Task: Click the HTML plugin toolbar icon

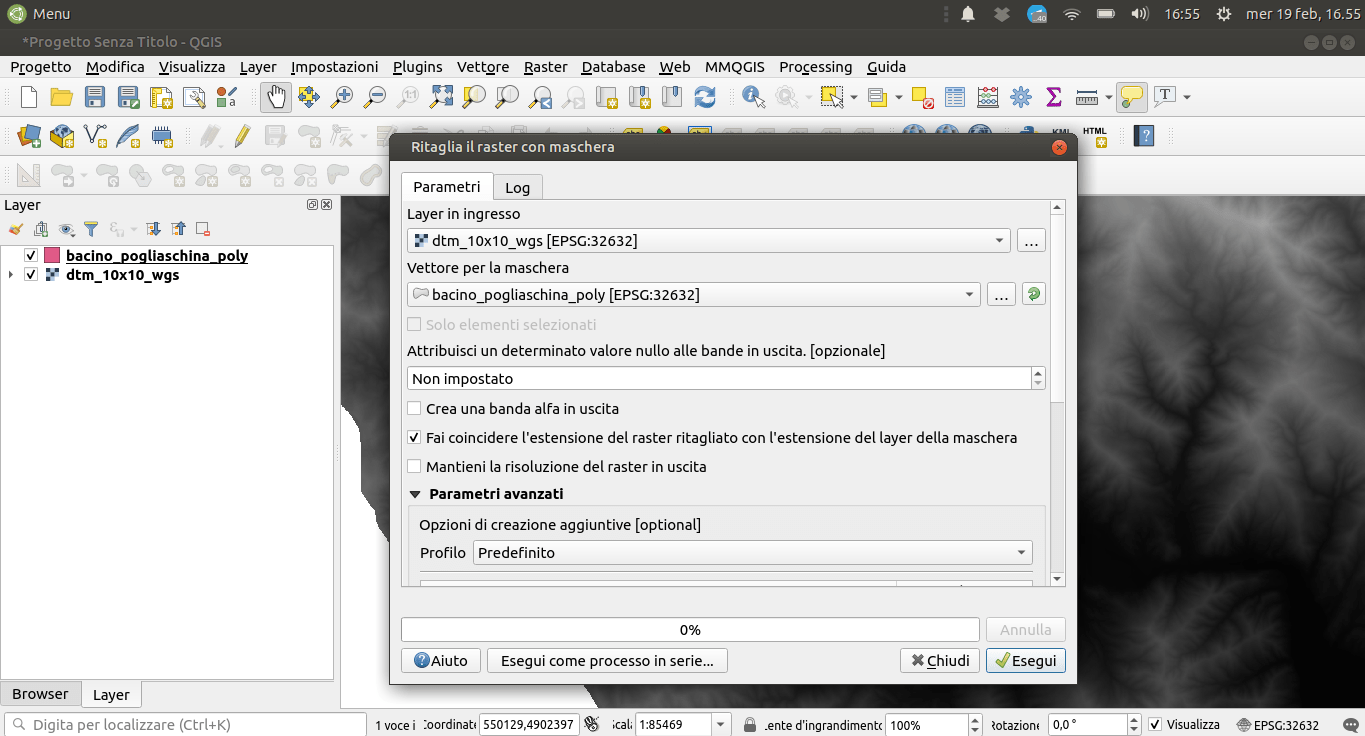Action: coord(1095,136)
